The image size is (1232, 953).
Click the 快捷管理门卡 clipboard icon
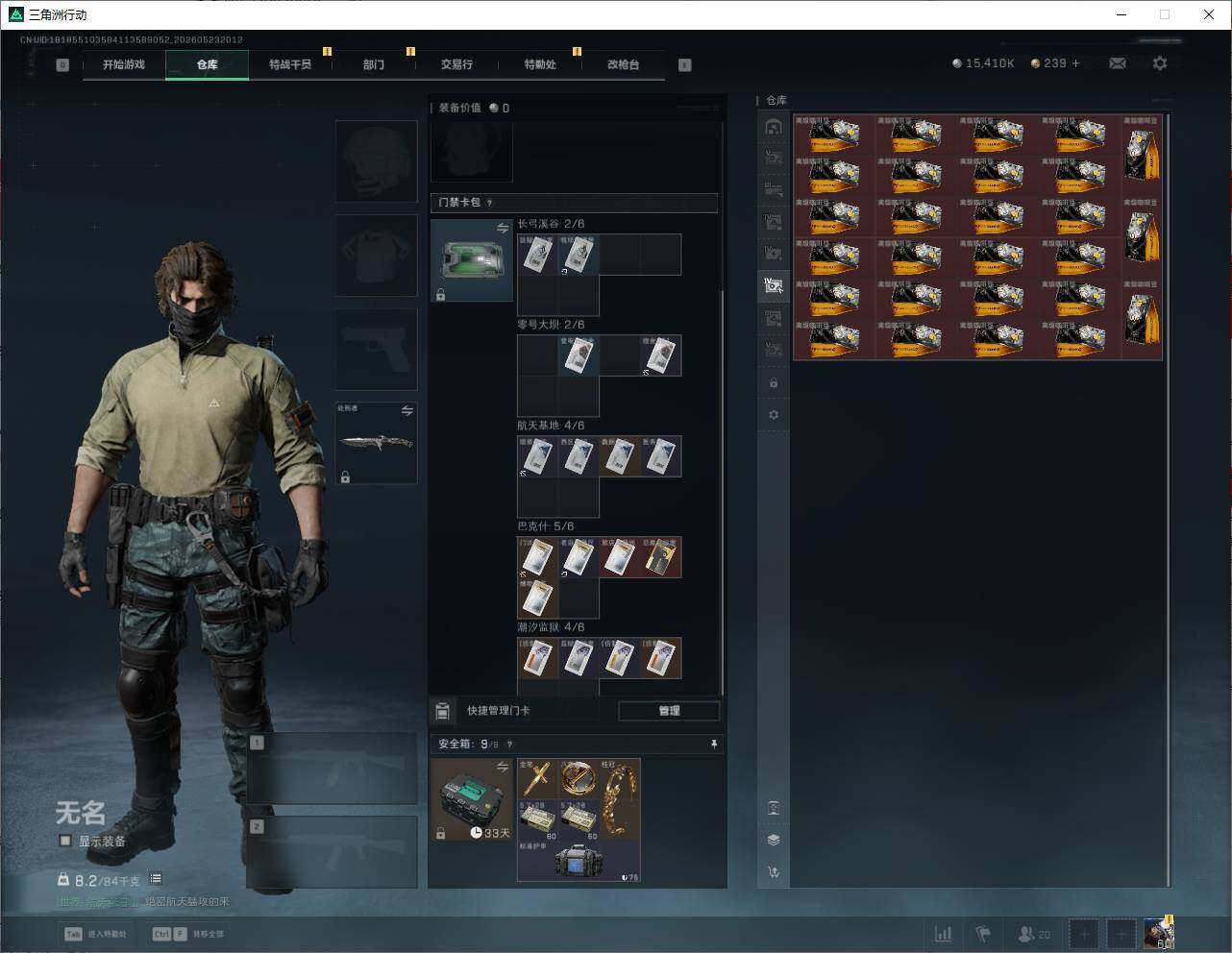pos(442,711)
